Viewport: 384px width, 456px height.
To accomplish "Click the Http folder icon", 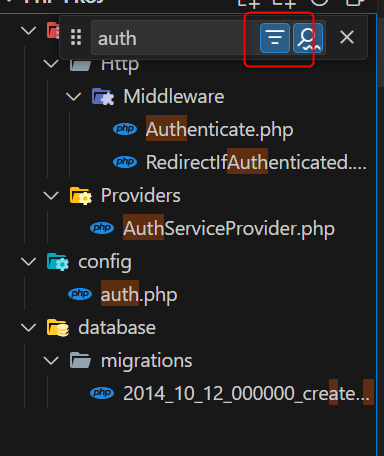I will (80, 65).
